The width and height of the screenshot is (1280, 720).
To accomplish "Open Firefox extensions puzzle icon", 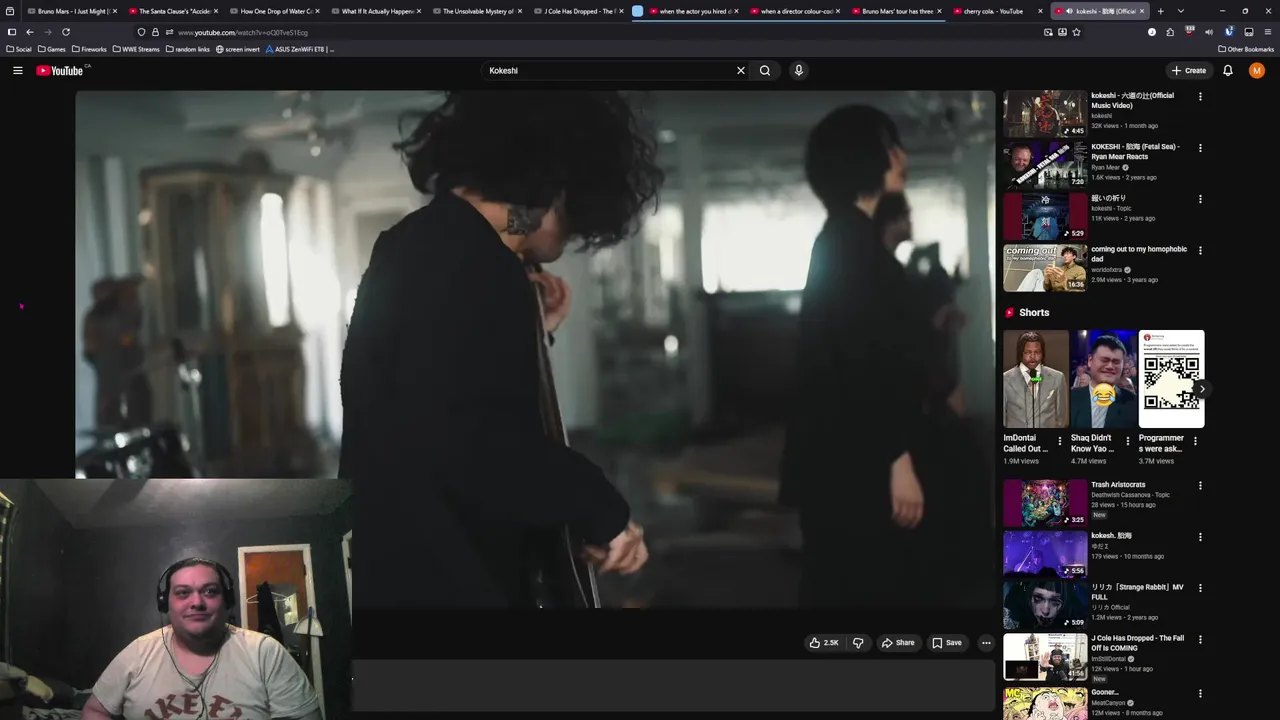I will [x=1170, y=32].
